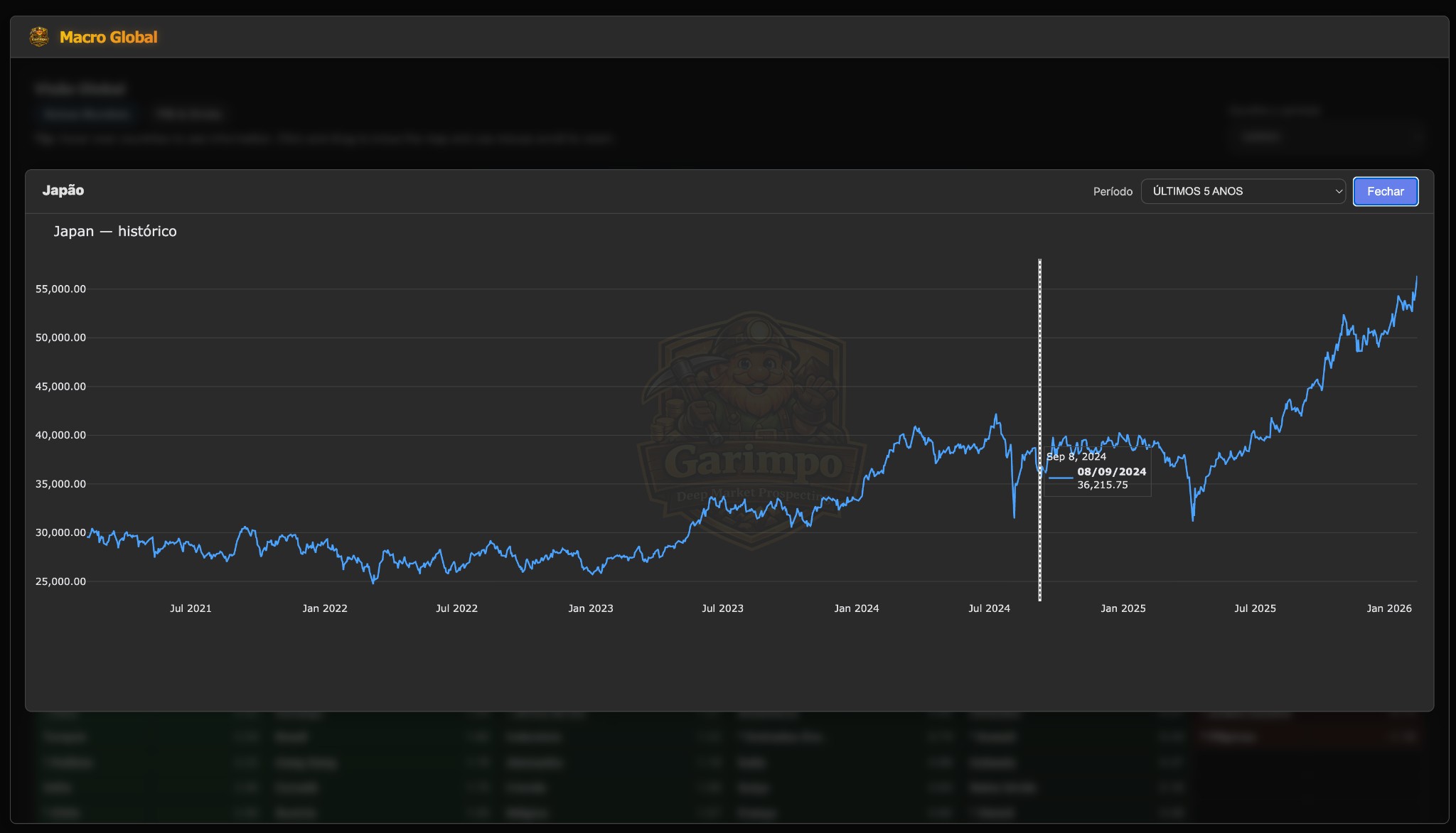The height and width of the screenshot is (833, 1456).
Task: Click the blue series line in tooltip legend
Action: tap(1061, 478)
